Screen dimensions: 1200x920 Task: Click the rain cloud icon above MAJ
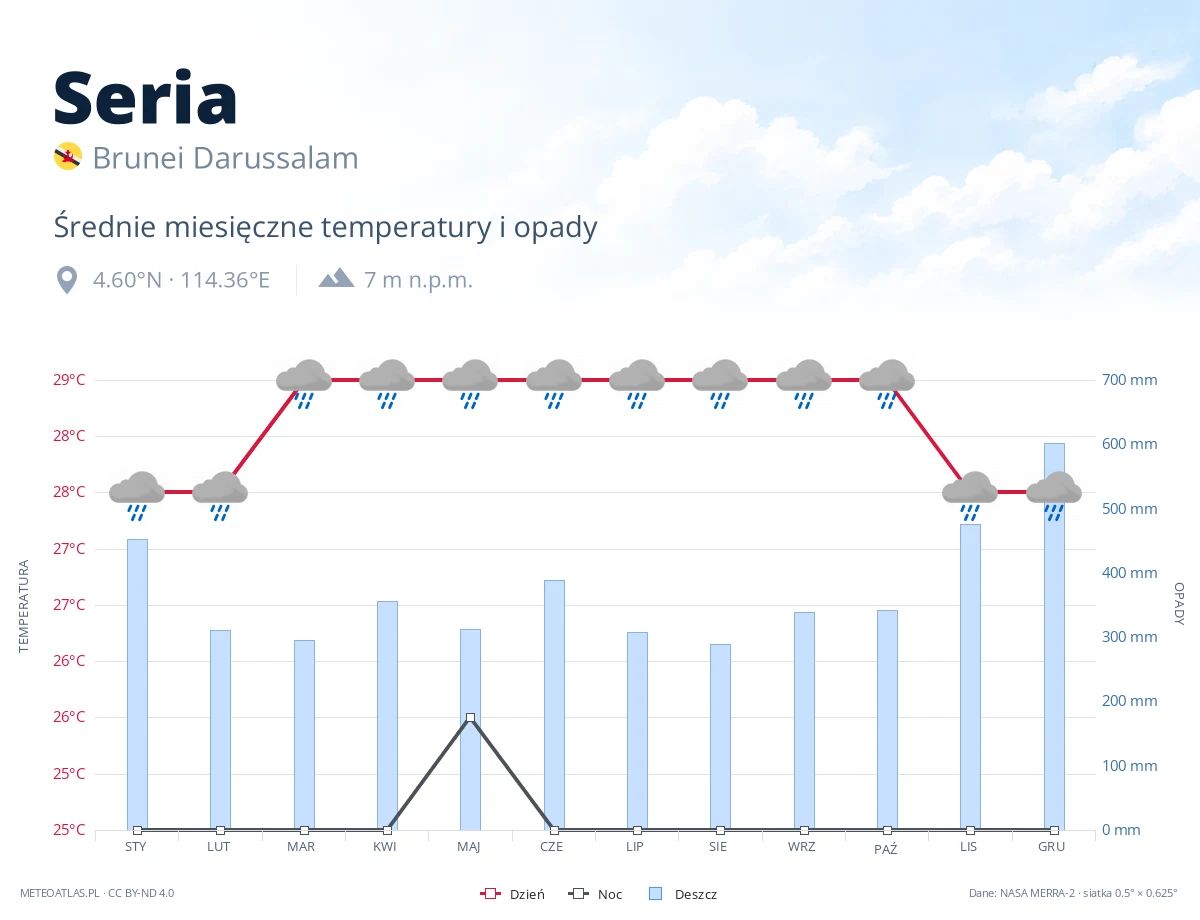(470, 384)
